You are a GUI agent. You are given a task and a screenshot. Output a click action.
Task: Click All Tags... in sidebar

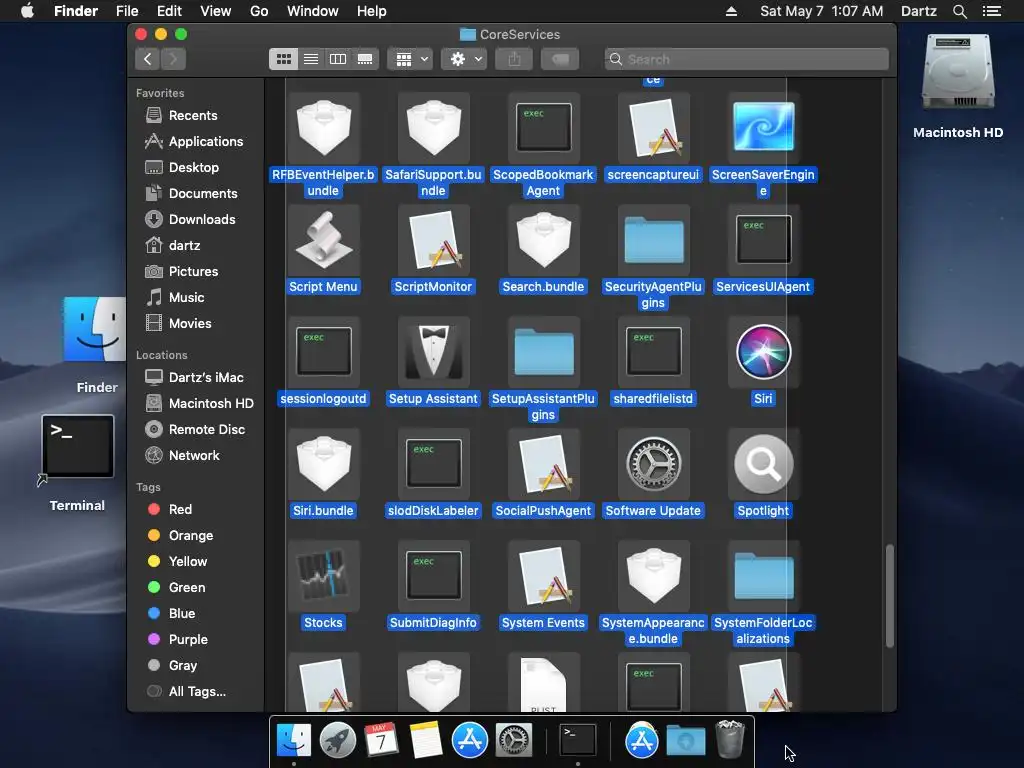click(x=196, y=692)
